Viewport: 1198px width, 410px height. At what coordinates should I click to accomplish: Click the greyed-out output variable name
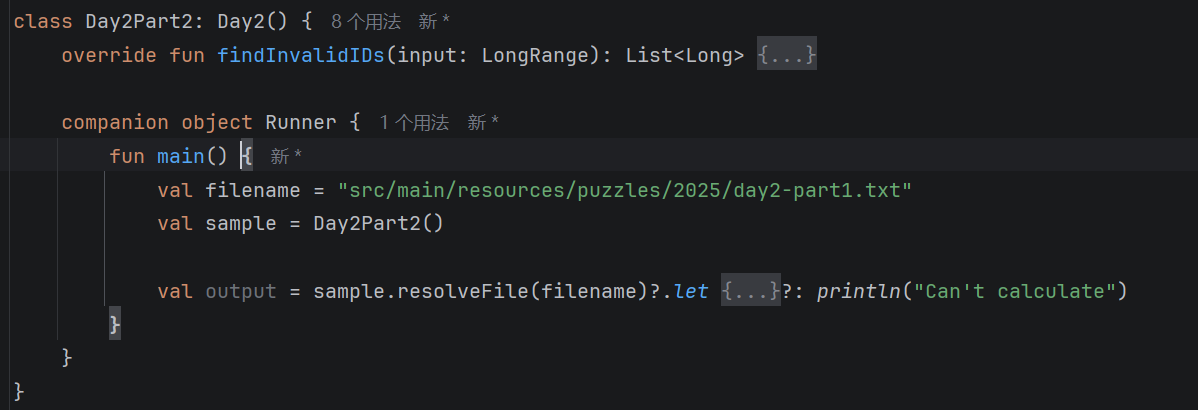point(240,291)
